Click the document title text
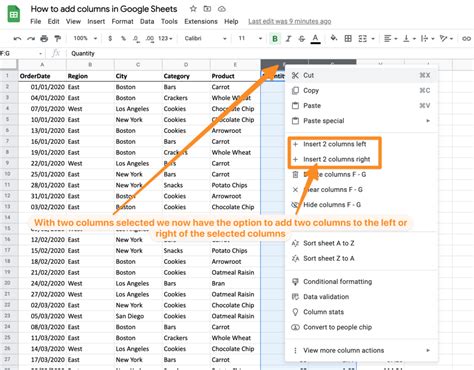Image resolution: width=474 pixels, height=370 pixels. pos(104,9)
